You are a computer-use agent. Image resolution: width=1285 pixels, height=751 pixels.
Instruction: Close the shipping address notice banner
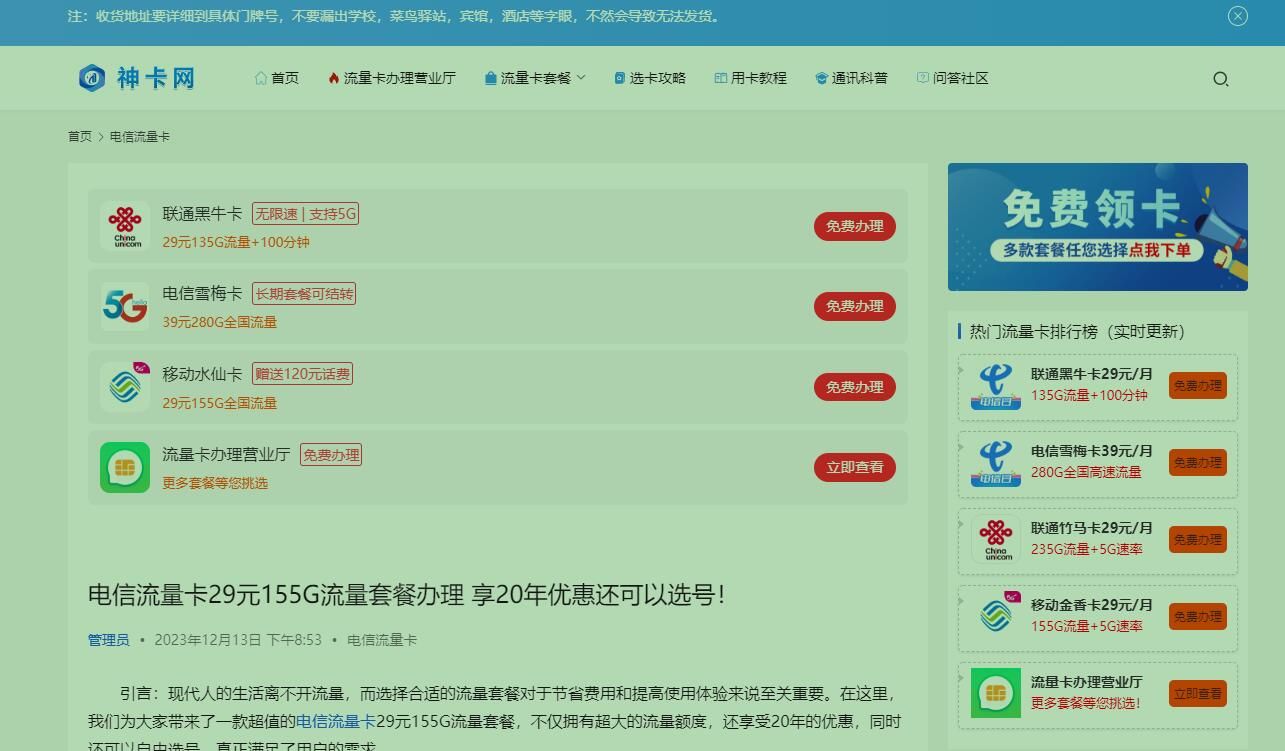[x=1238, y=16]
